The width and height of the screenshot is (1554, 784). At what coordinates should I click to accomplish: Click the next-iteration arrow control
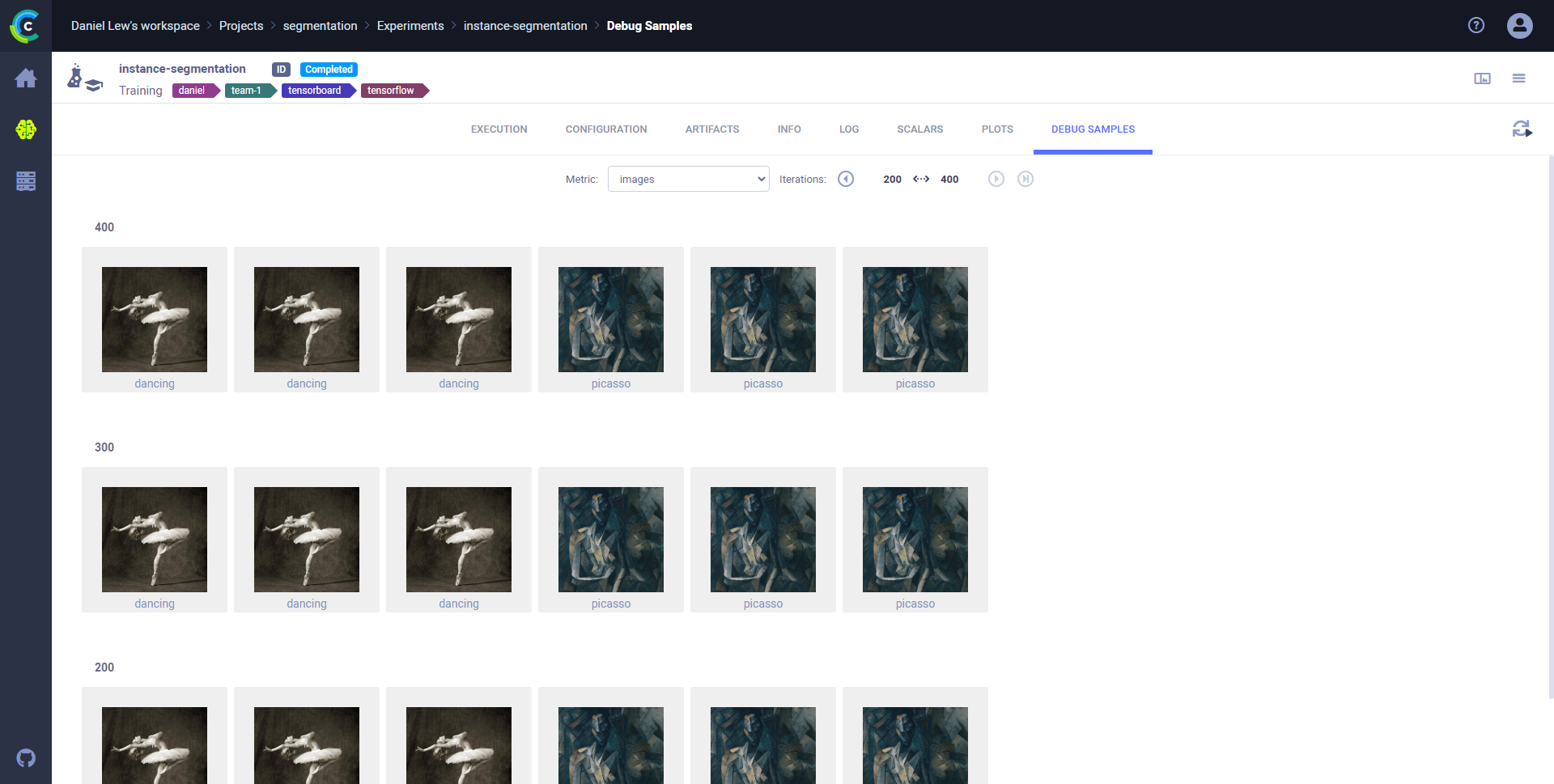coord(996,179)
